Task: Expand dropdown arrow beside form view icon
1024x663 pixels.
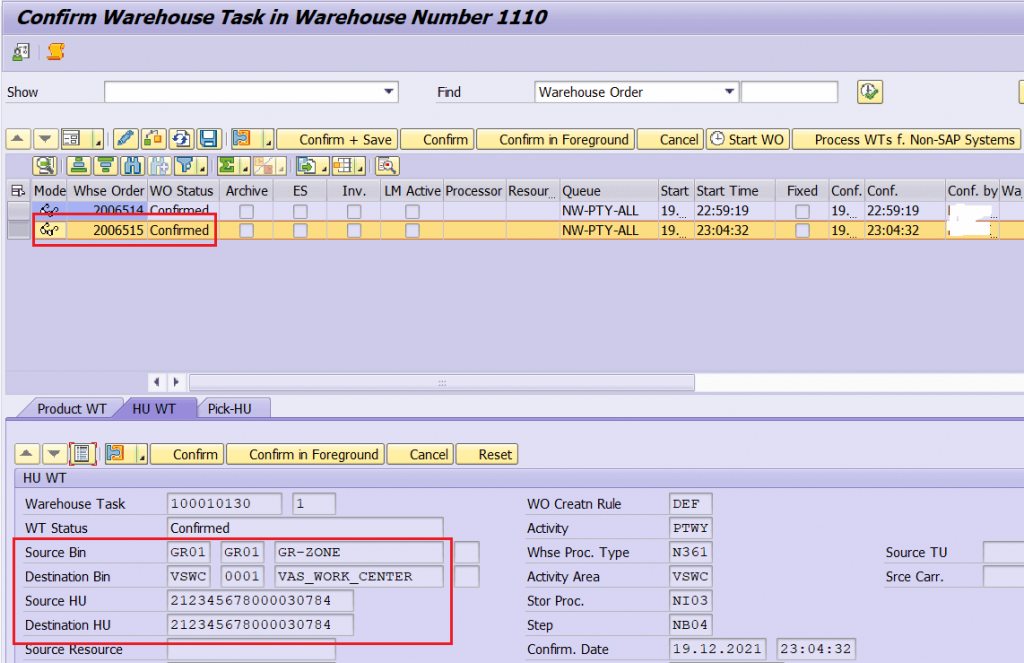Action: tap(97, 140)
